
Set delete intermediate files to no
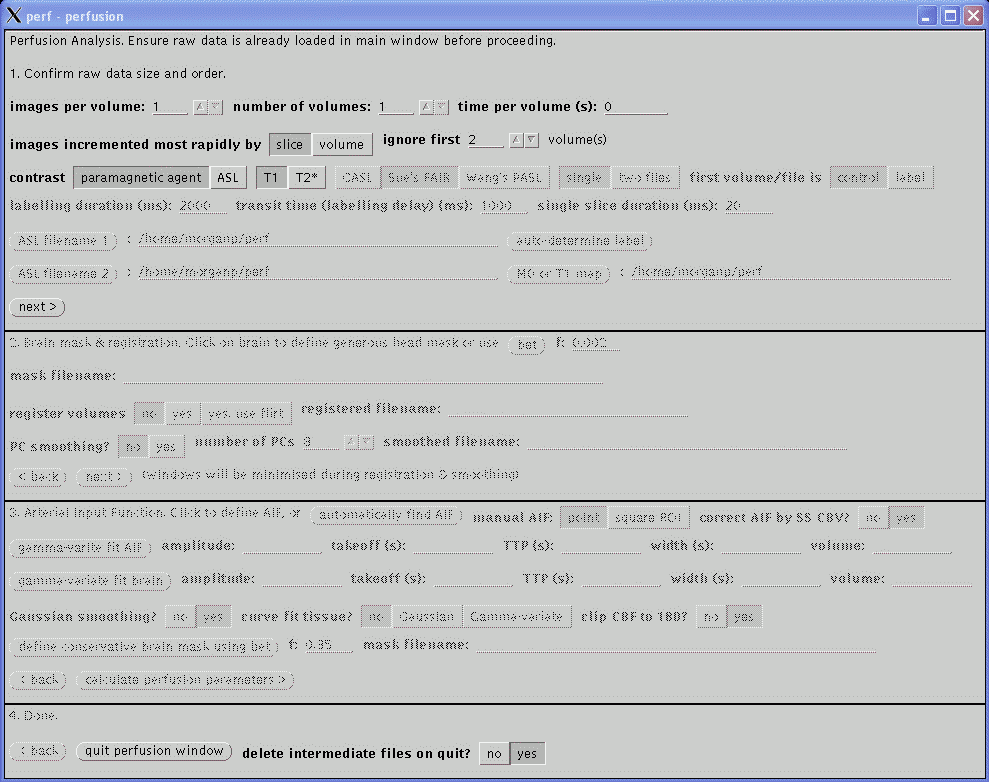[493, 753]
